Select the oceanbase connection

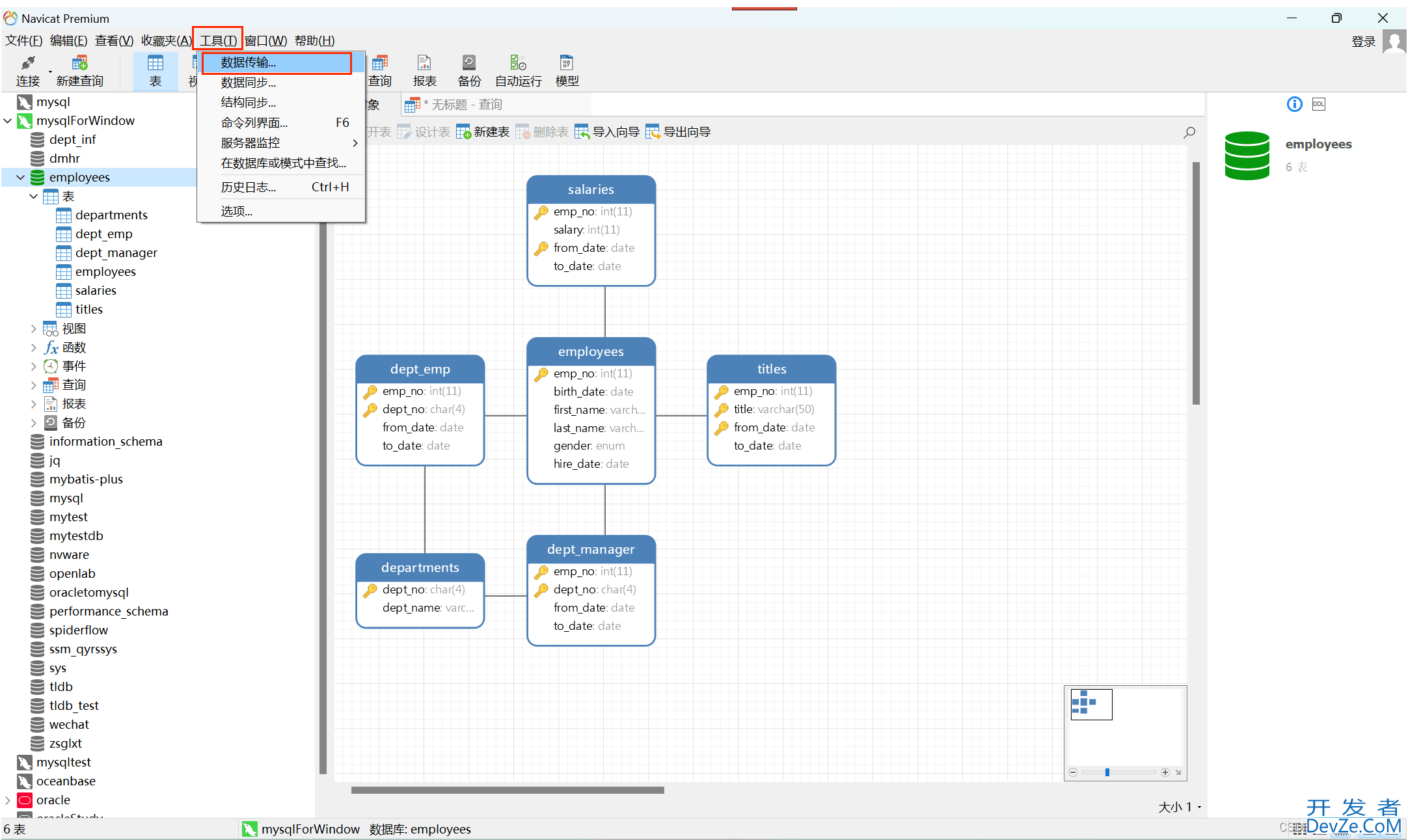point(66,781)
